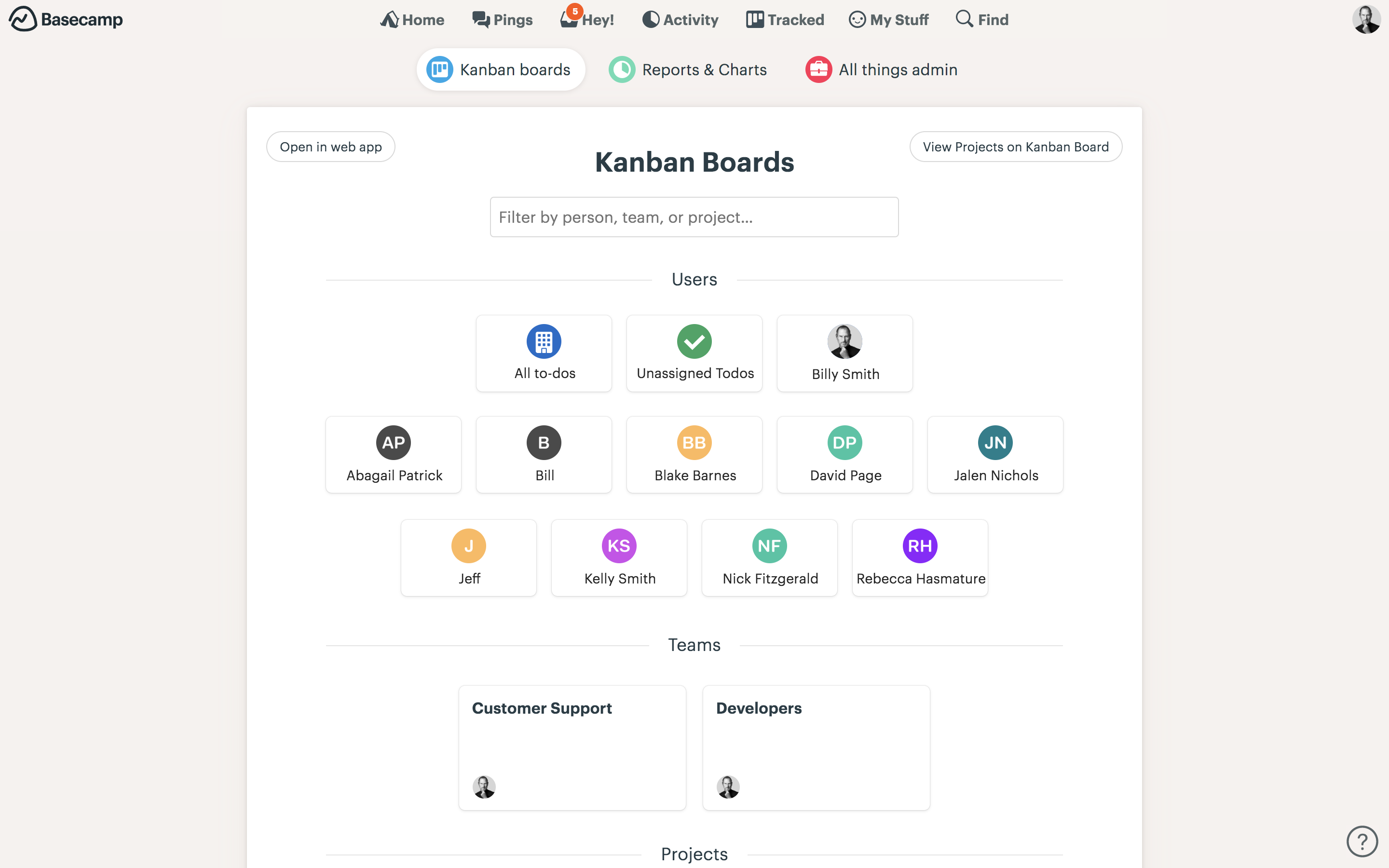Click the Activity half-circle icon
This screenshot has height=868, width=1389.
click(x=650, y=19)
